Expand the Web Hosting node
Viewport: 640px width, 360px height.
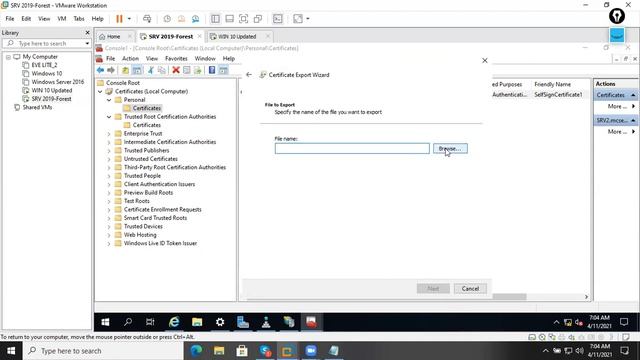pos(109,235)
